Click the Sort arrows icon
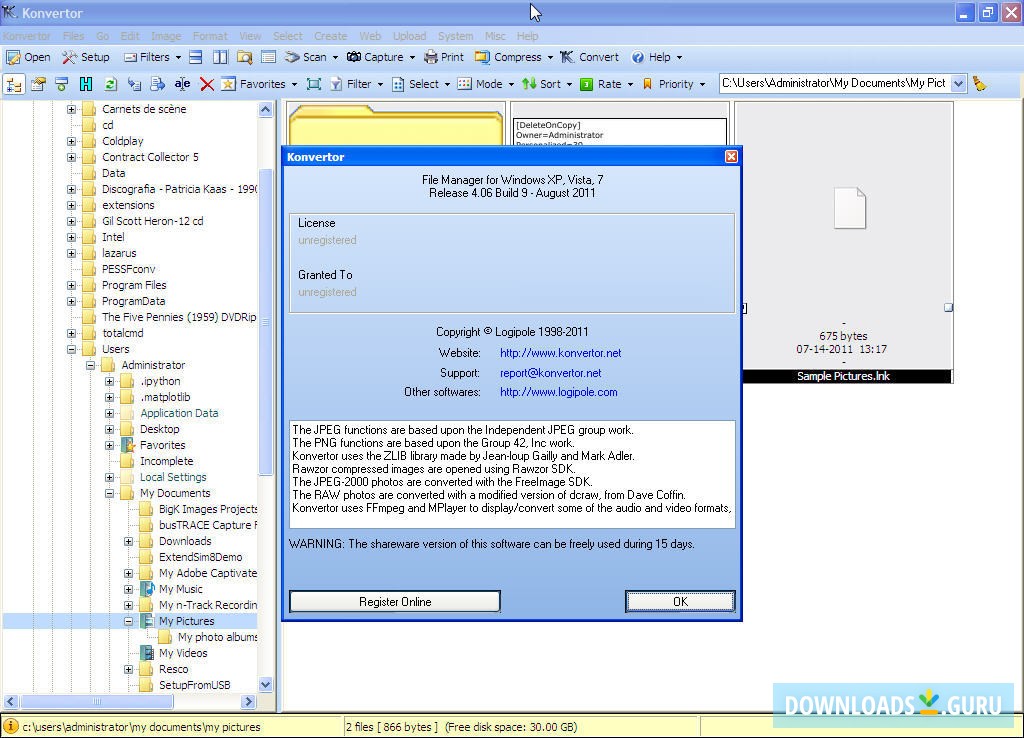Screen dimensions: 1024x738 tap(530, 84)
